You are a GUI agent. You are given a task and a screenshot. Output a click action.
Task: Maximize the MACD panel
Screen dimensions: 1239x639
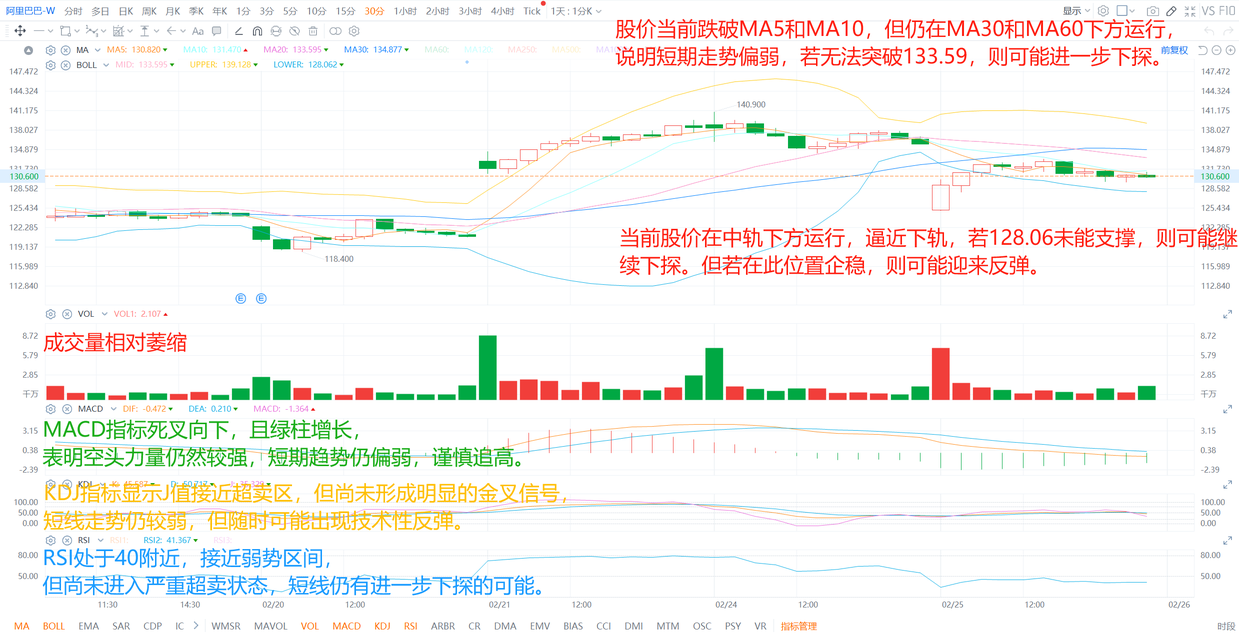[x=1227, y=409]
